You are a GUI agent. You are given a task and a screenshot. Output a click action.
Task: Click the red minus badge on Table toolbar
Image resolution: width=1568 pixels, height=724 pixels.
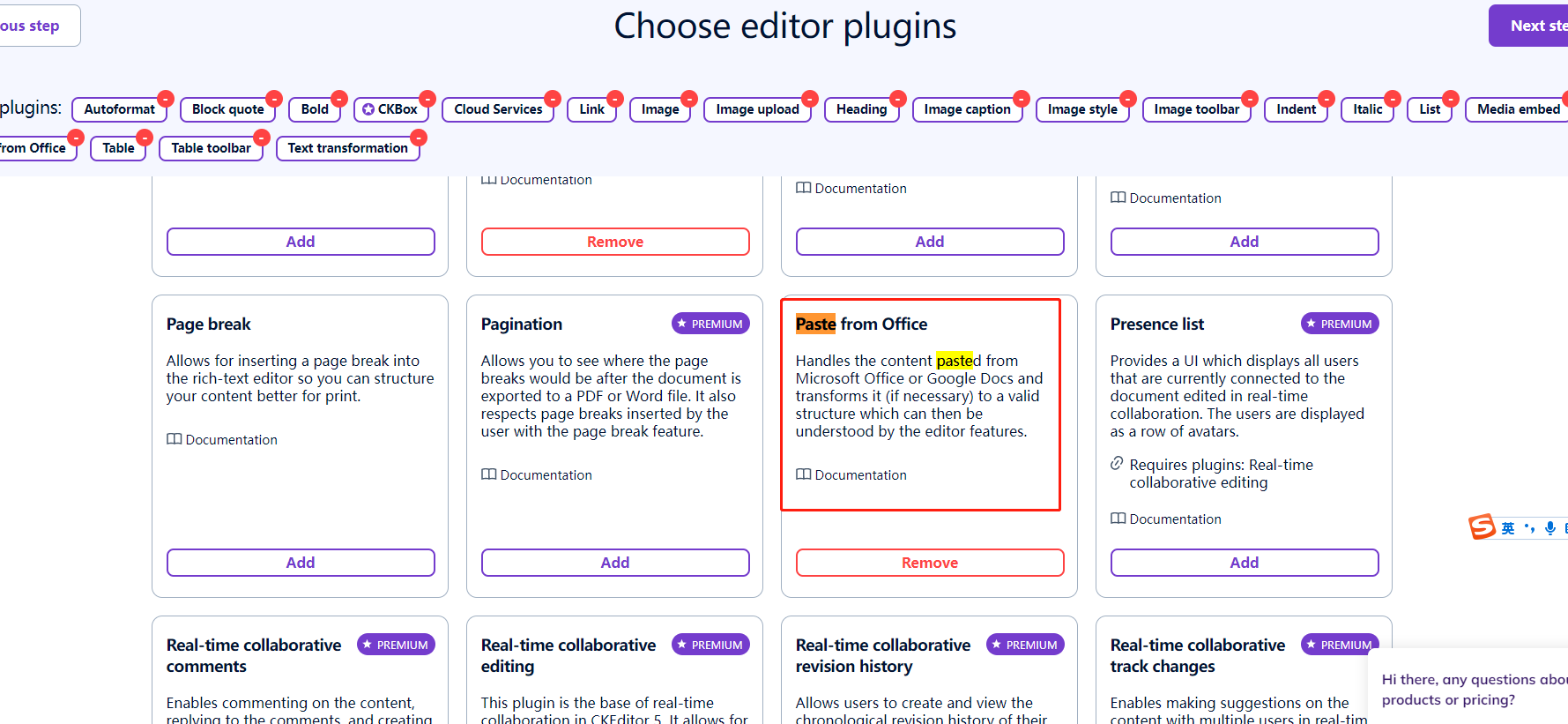tap(262, 138)
